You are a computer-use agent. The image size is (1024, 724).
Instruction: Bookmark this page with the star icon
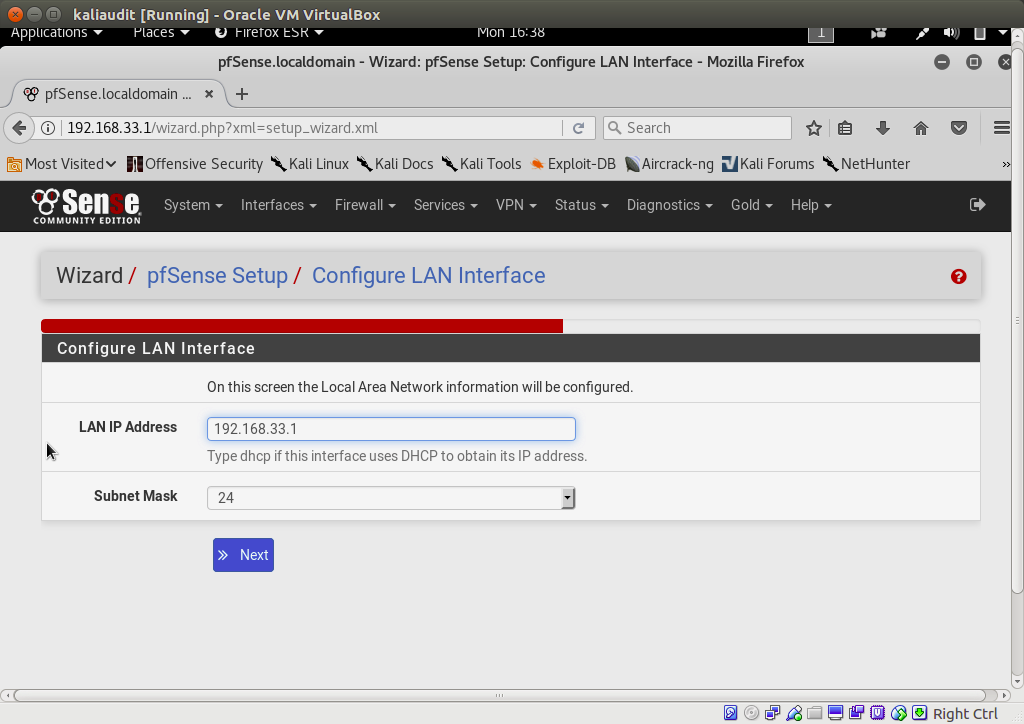coord(813,128)
